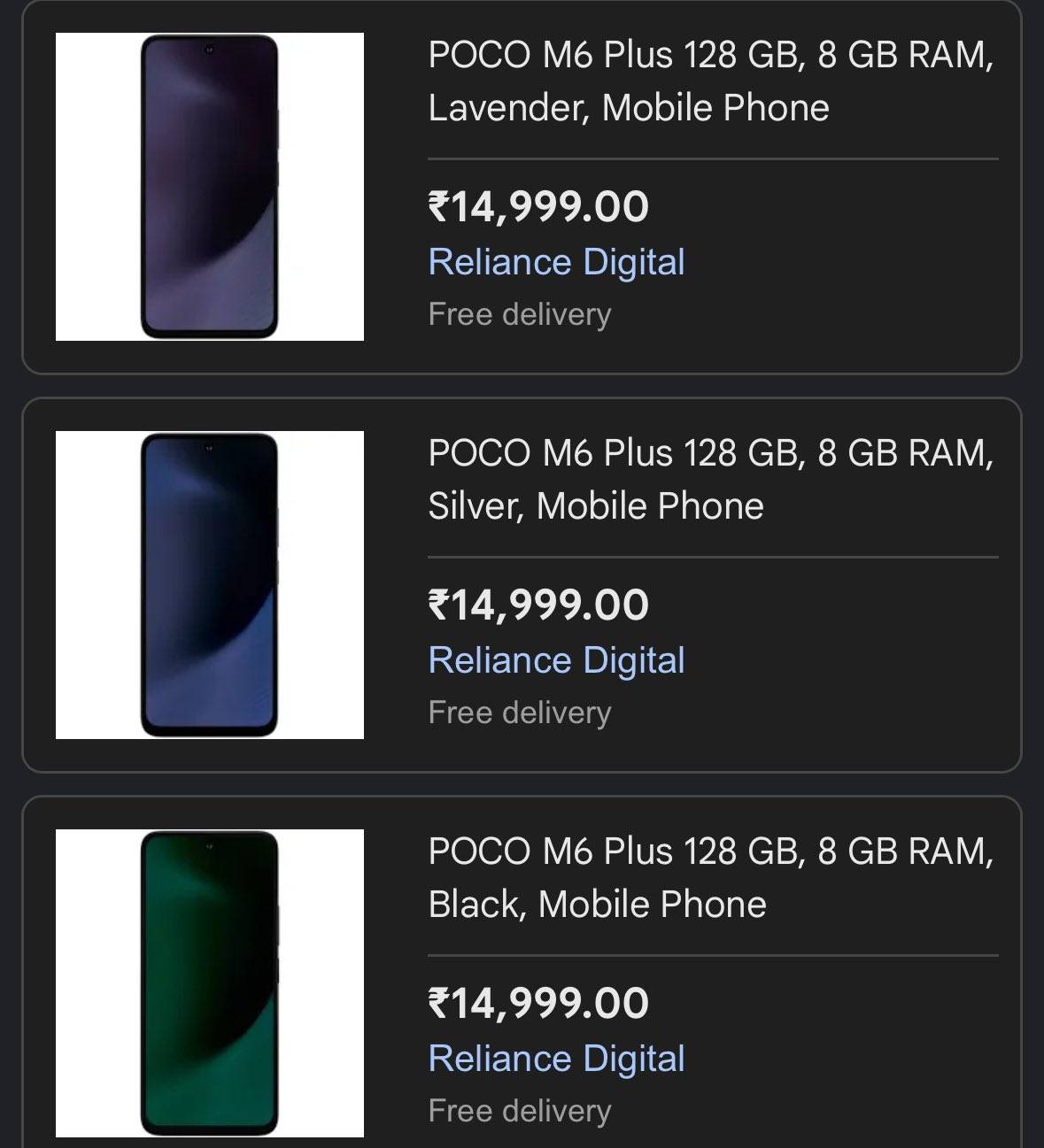Click the POCO M6 Plus Lavender product title

(x=710, y=81)
